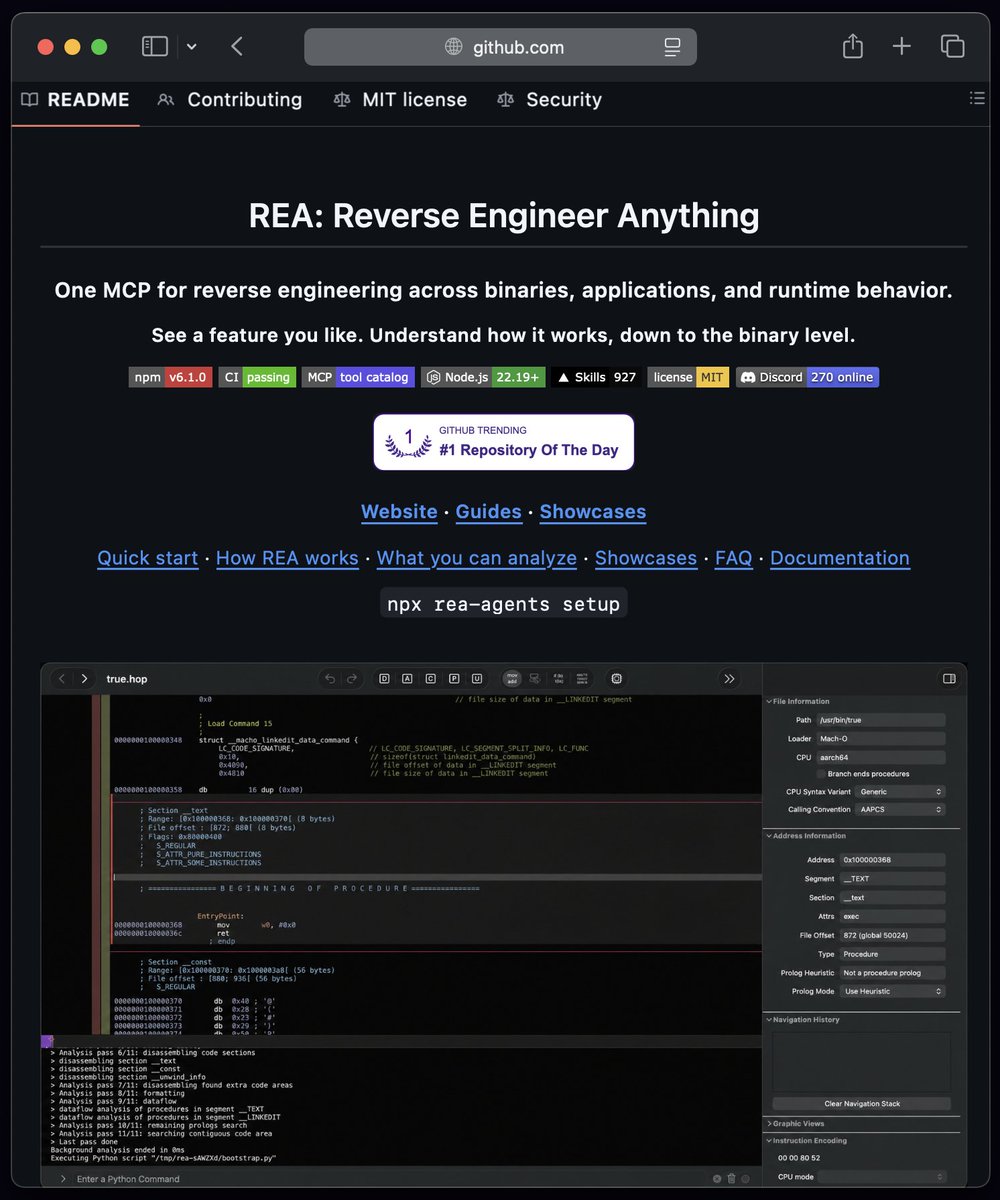Mark as data with the D button
This screenshot has width=1000, height=1200.
[384, 678]
